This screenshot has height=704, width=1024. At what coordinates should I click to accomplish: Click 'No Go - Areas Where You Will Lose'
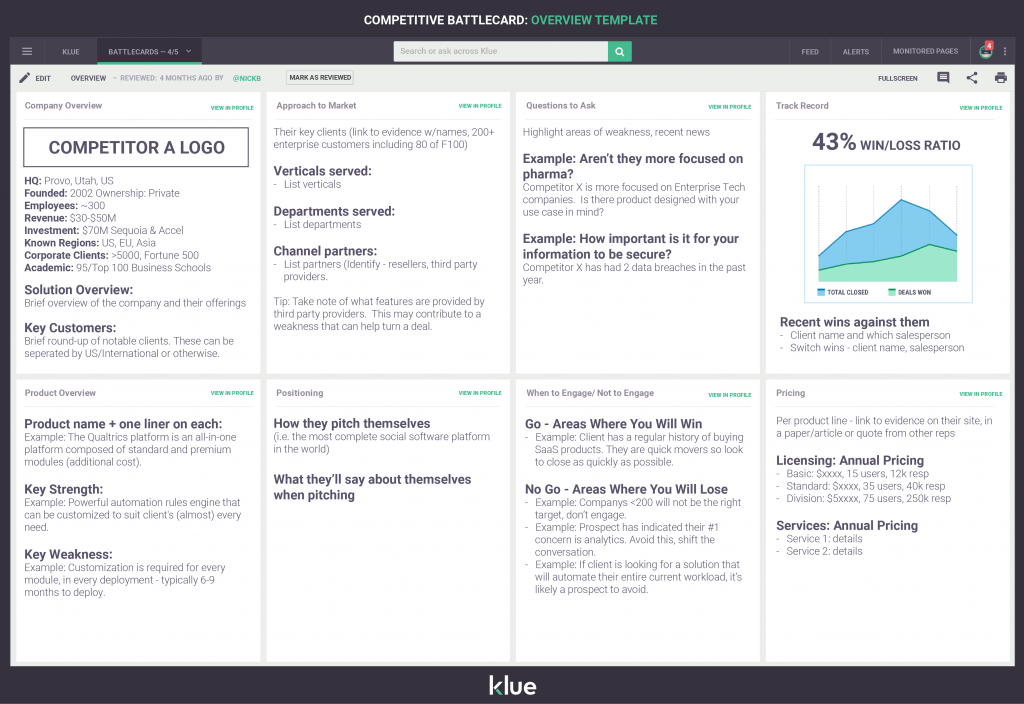[x=626, y=489]
